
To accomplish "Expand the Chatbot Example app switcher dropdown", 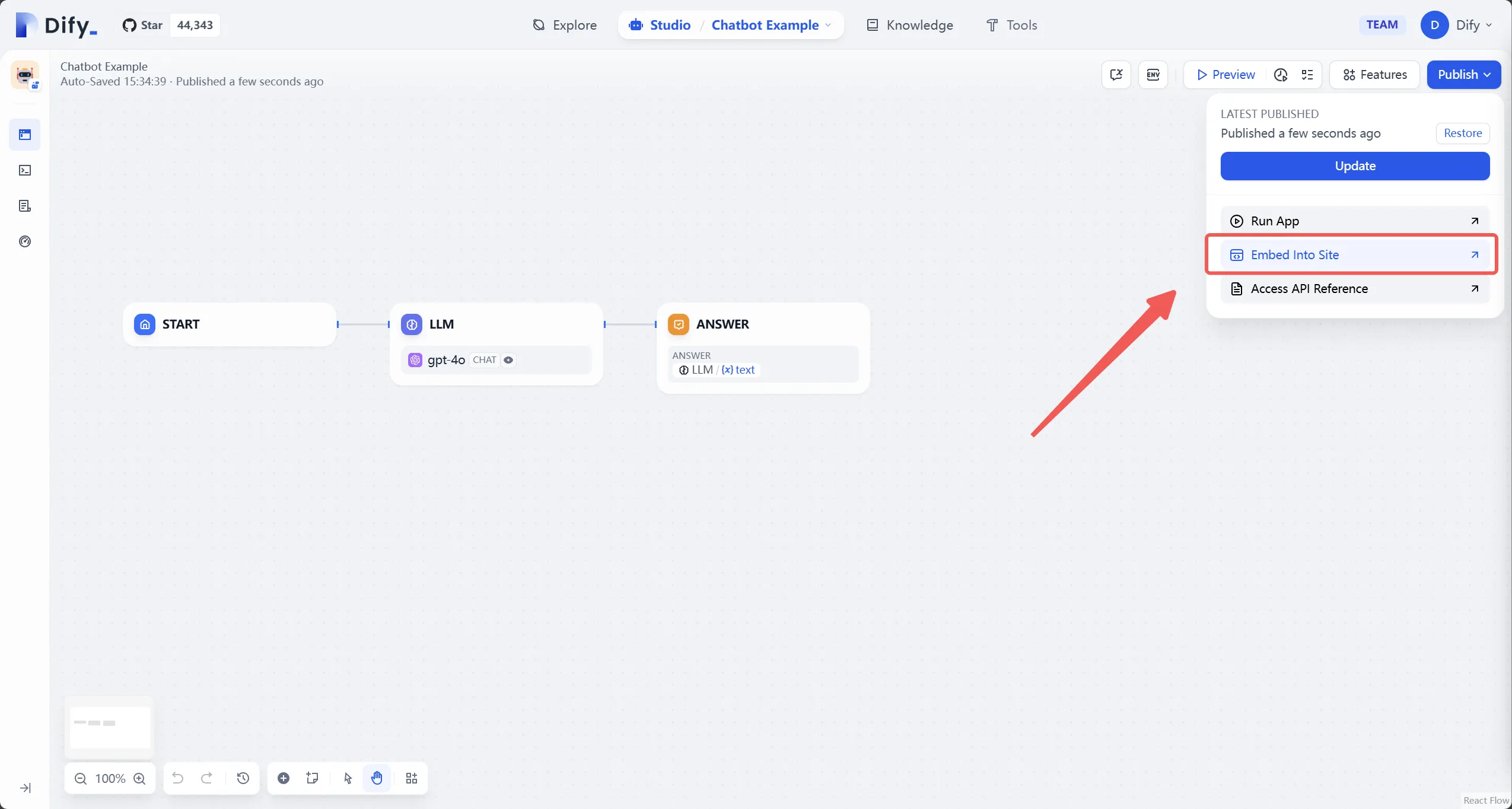I will tap(829, 25).
